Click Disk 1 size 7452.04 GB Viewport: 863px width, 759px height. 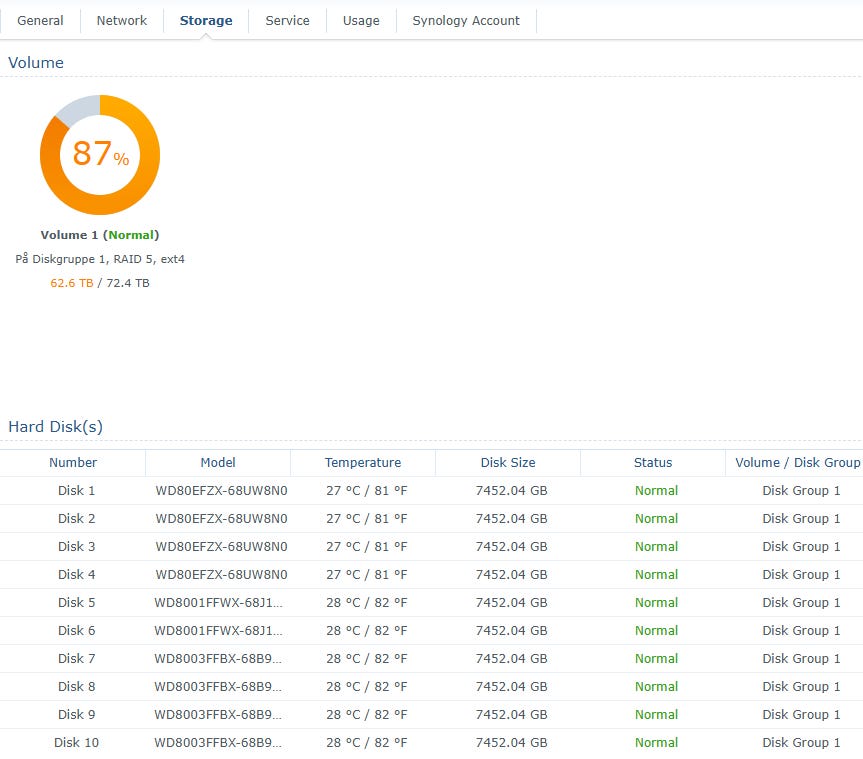click(x=511, y=491)
